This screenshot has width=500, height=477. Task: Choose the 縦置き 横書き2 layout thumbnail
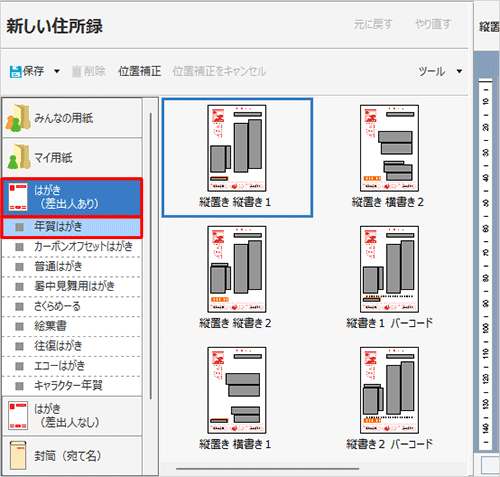(389, 148)
